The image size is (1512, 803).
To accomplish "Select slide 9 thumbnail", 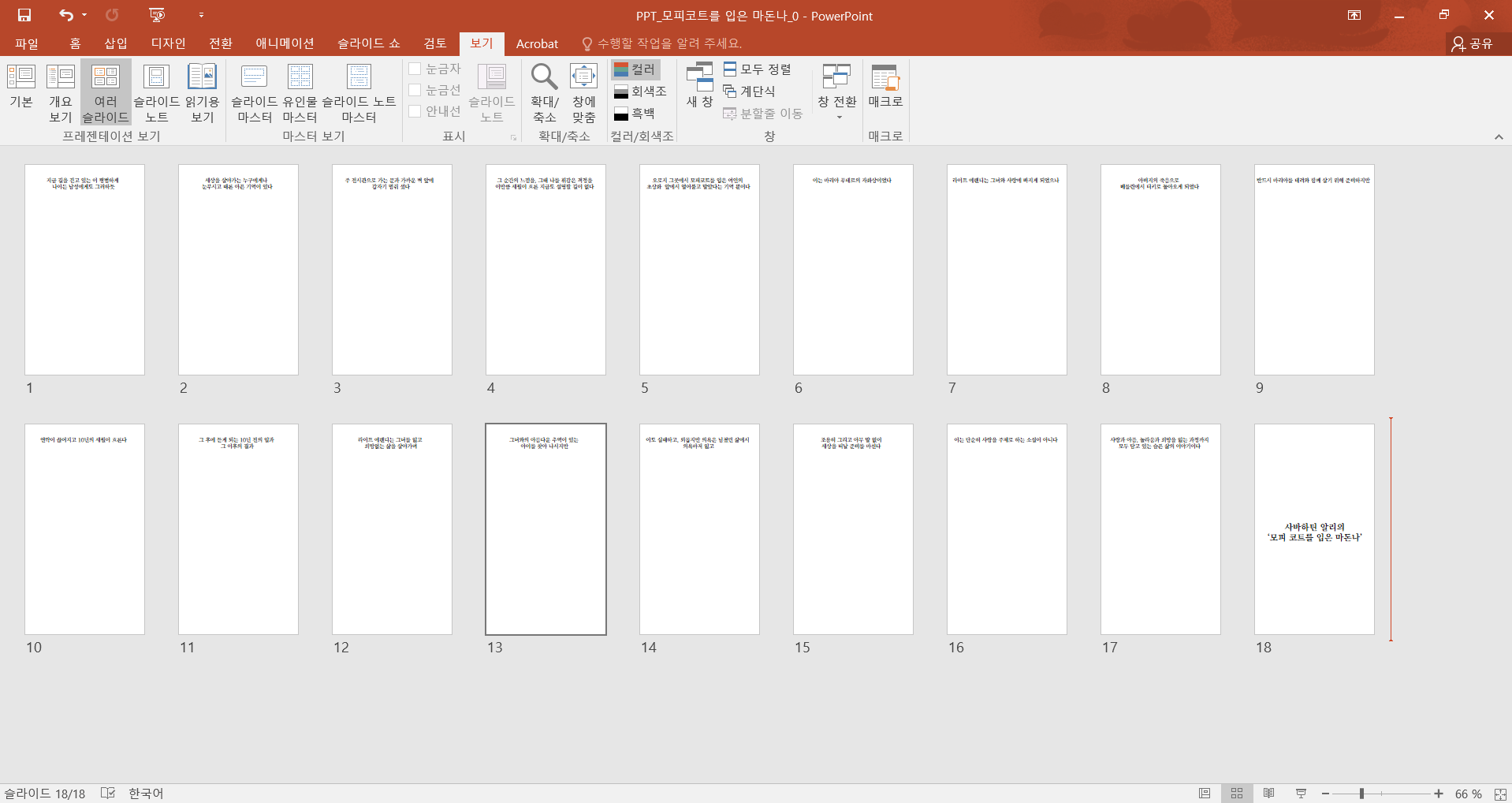I will point(1314,270).
